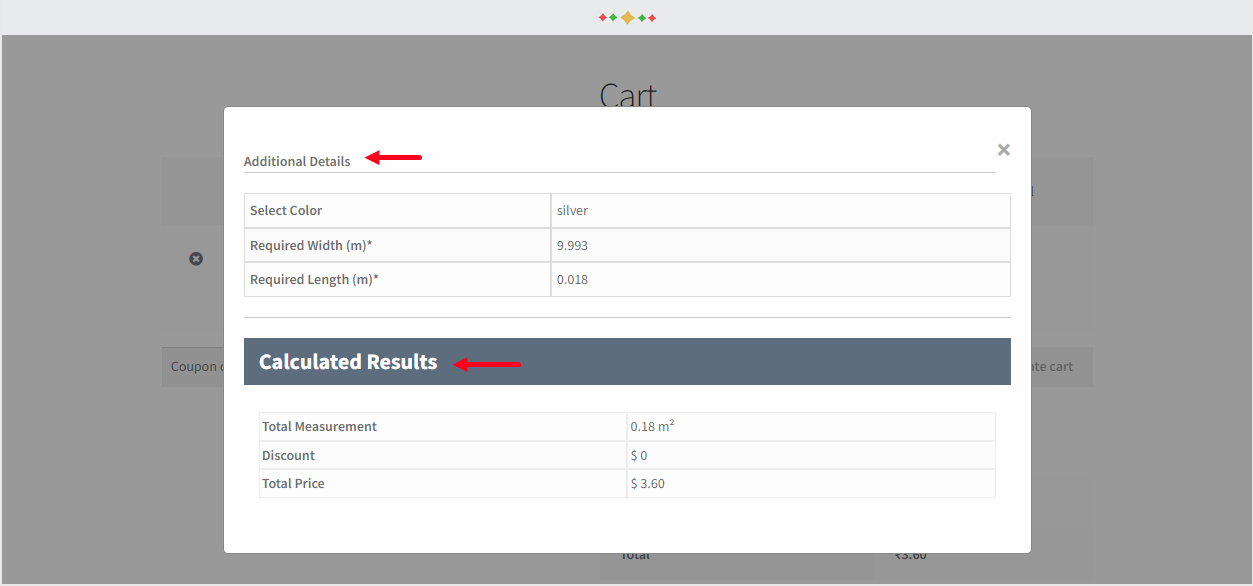1253x586 pixels.
Task: Open the silver color value link
Action: coord(571,210)
